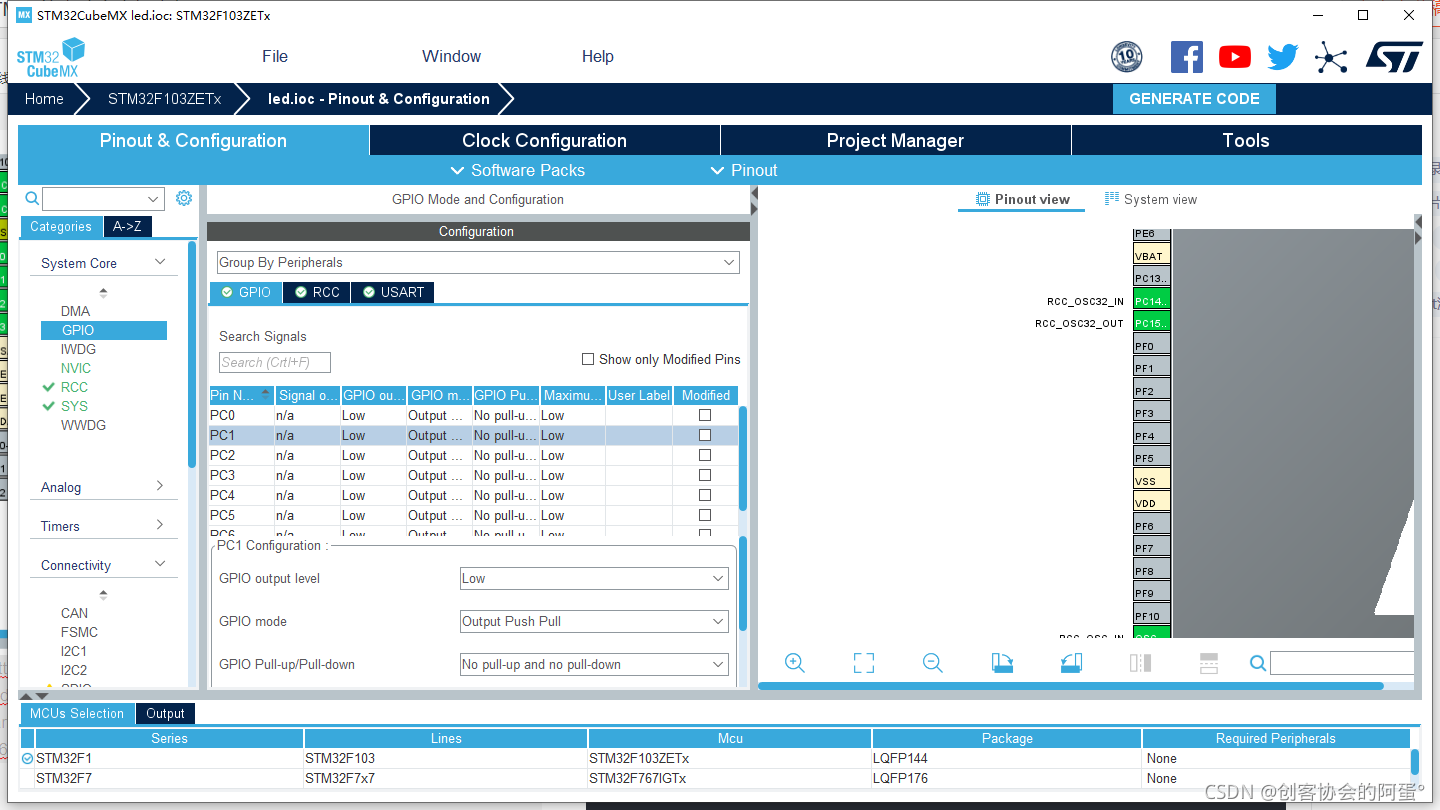Click the greyed-out vertical split view icon
This screenshot has width=1440, height=810.
pyautogui.click(x=1140, y=663)
